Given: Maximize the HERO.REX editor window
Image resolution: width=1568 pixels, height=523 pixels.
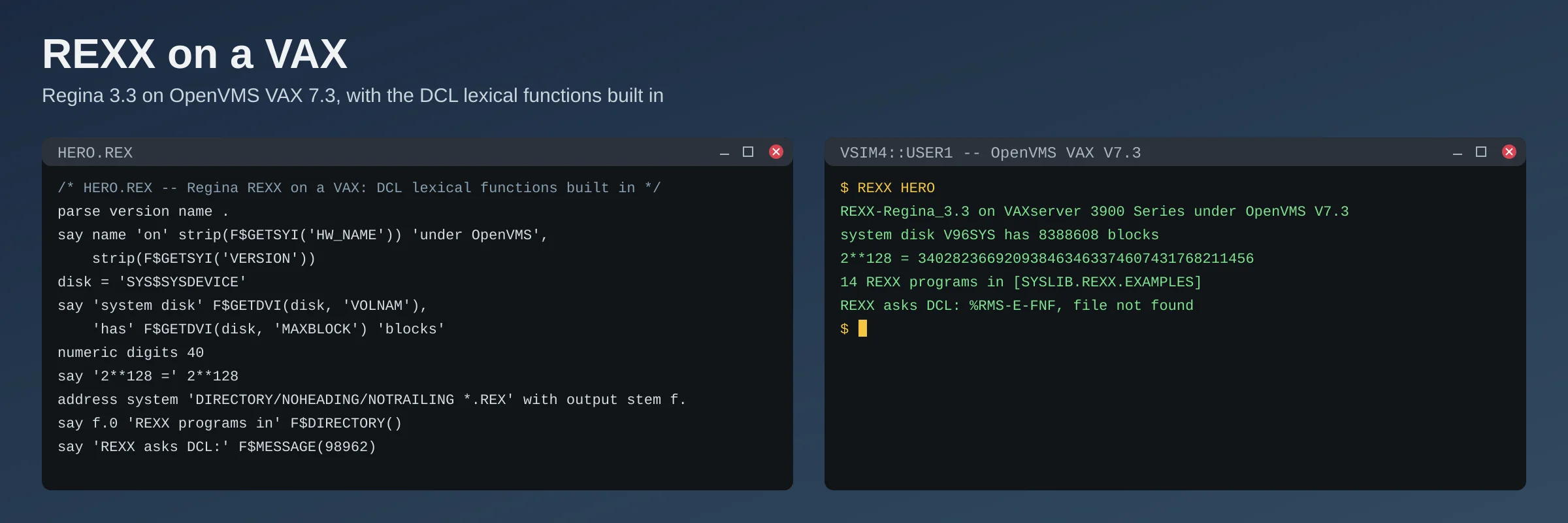Looking at the screenshot, I should click(748, 152).
